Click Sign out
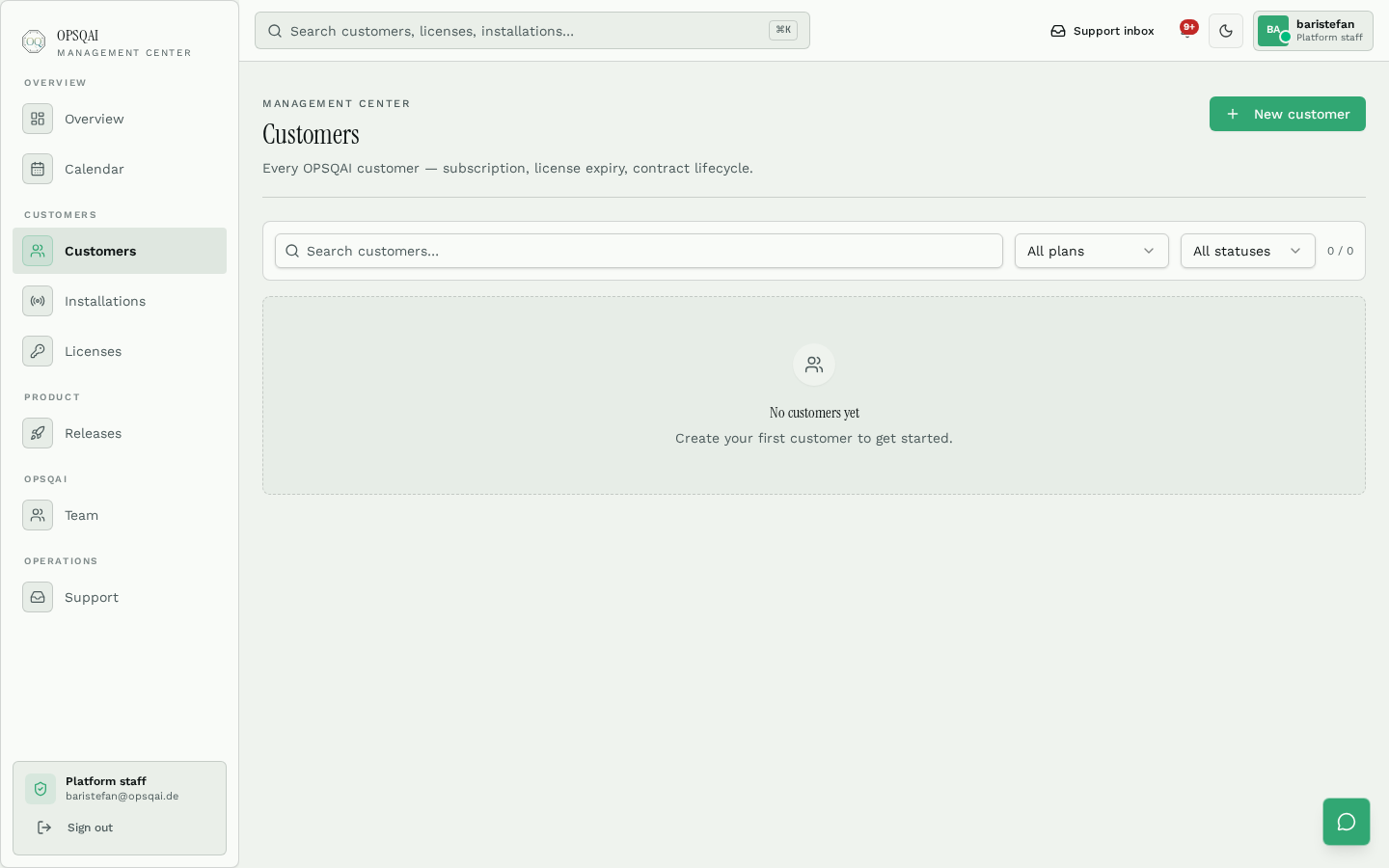 (x=90, y=827)
